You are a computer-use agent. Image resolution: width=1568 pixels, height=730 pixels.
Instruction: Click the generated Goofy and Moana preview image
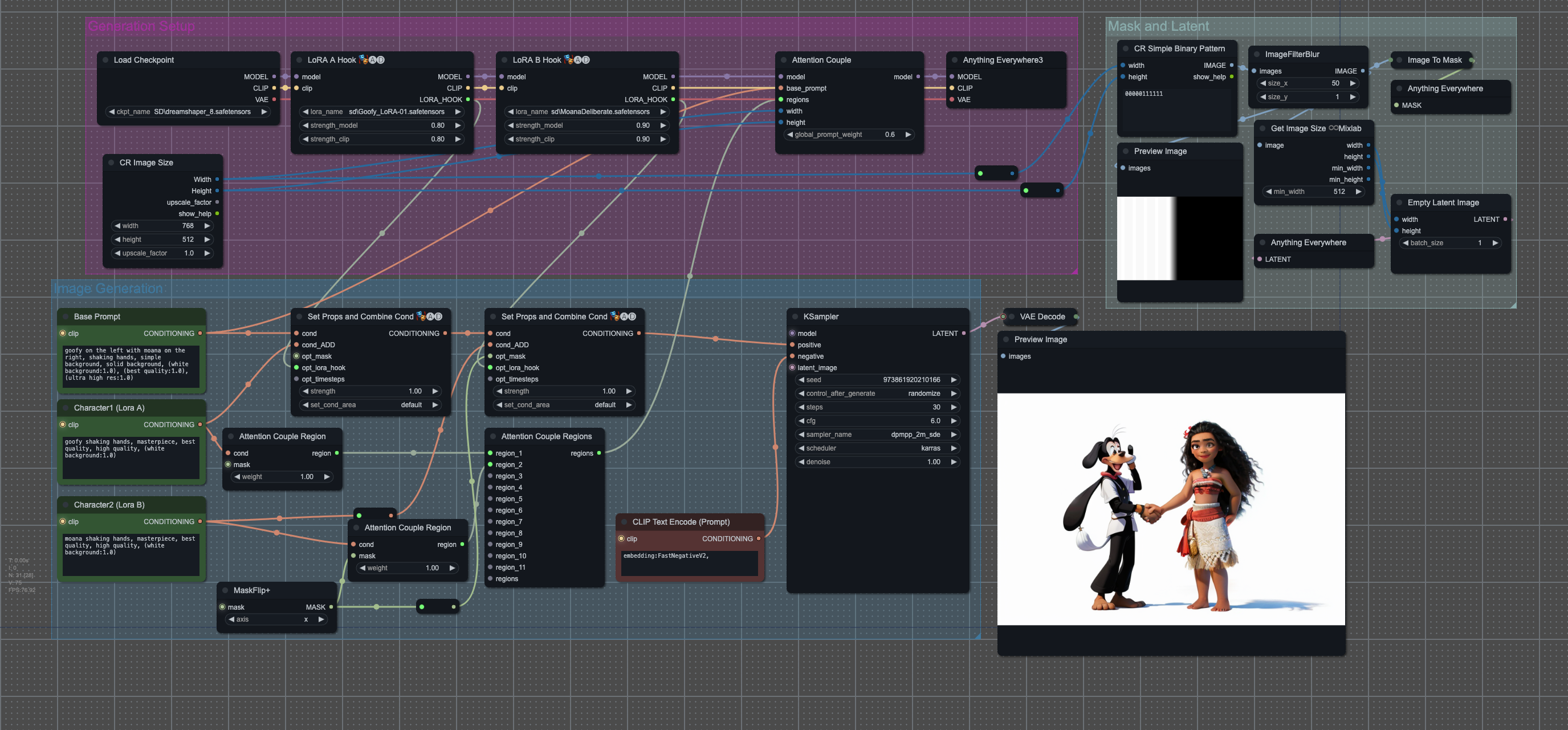tap(1171, 509)
